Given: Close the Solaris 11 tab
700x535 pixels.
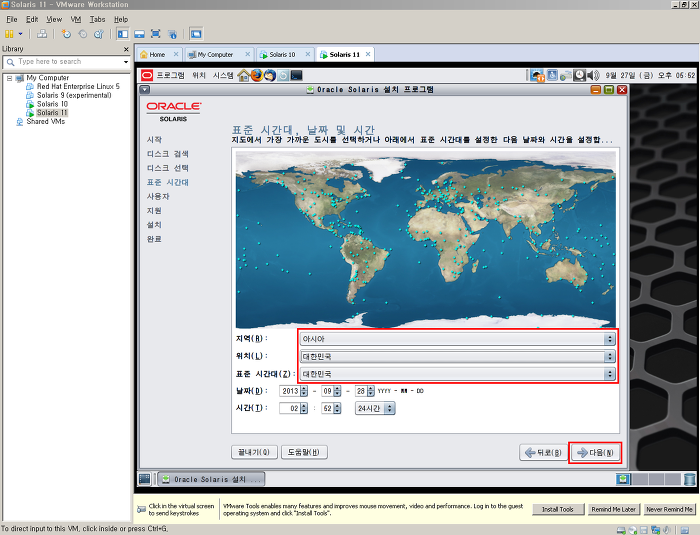Looking at the screenshot, I should (x=368, y=54).
